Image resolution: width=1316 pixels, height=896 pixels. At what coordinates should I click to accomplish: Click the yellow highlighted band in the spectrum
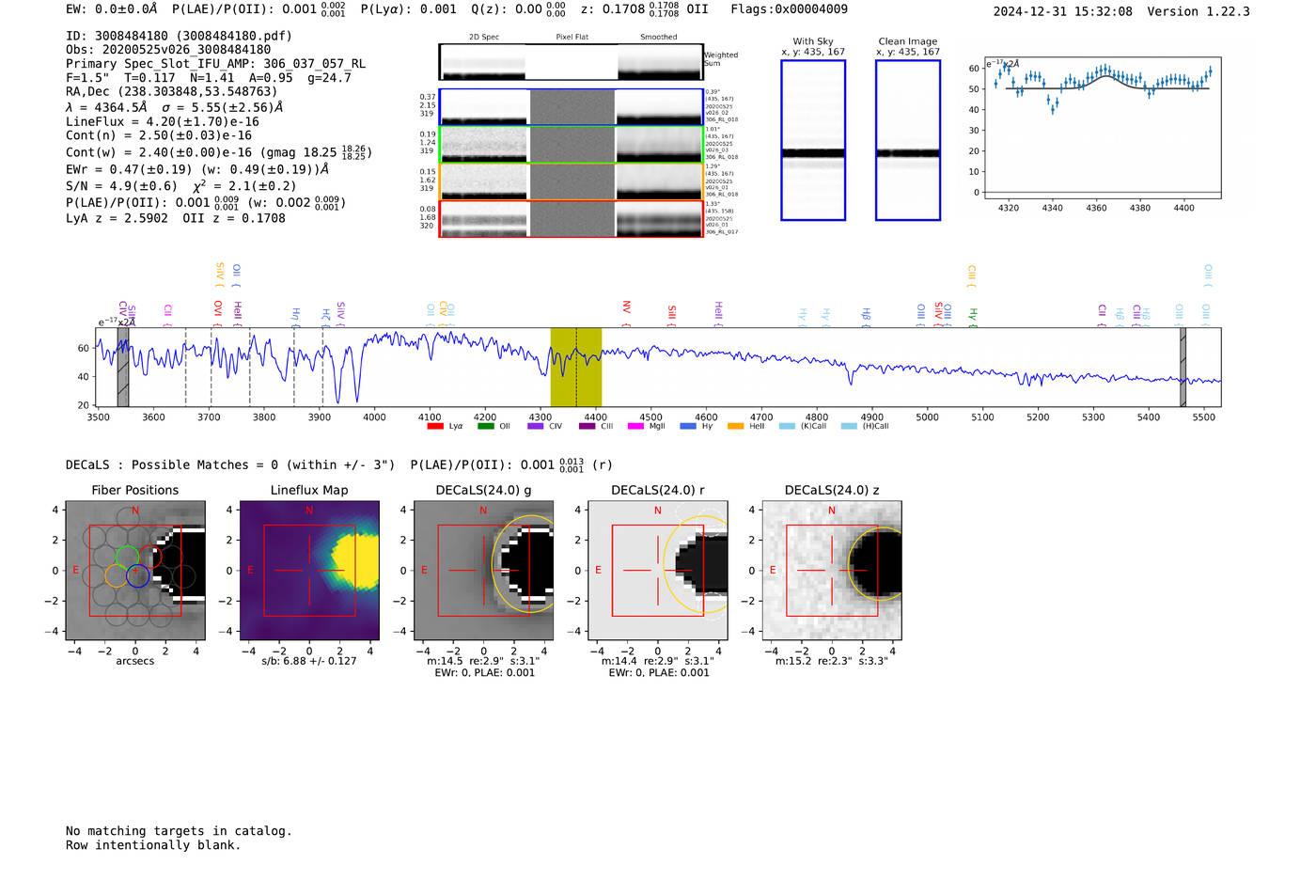tap(576, 367)
